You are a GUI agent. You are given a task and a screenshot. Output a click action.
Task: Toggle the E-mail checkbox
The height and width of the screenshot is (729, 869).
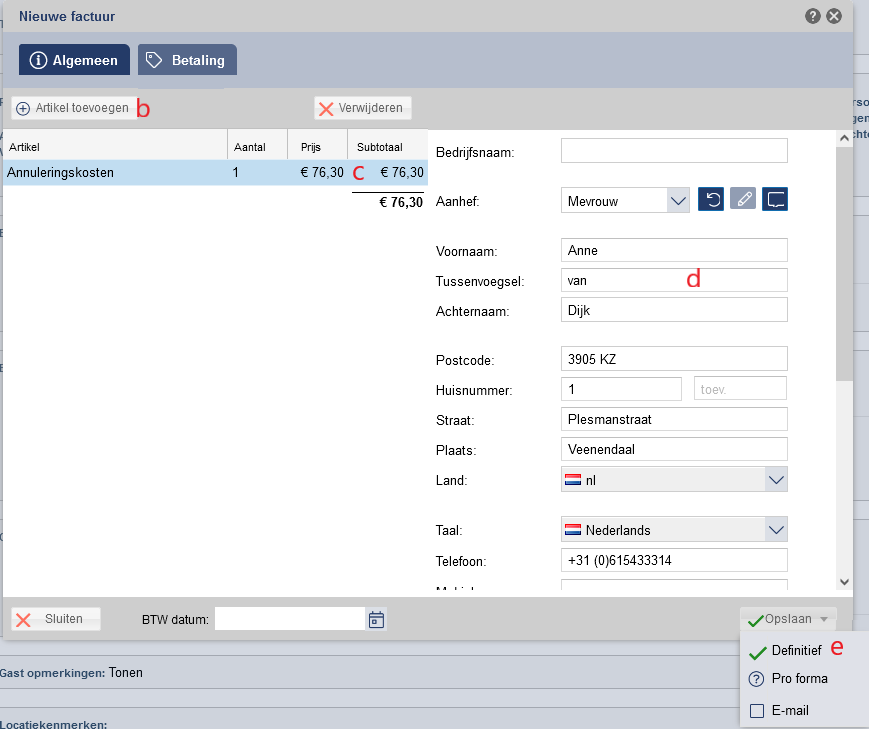point(756,711)
